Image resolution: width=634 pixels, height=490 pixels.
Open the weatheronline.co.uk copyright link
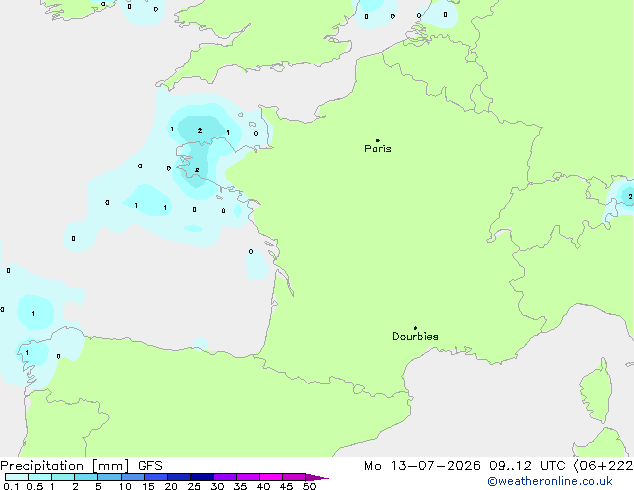click(x=550, y=481)
